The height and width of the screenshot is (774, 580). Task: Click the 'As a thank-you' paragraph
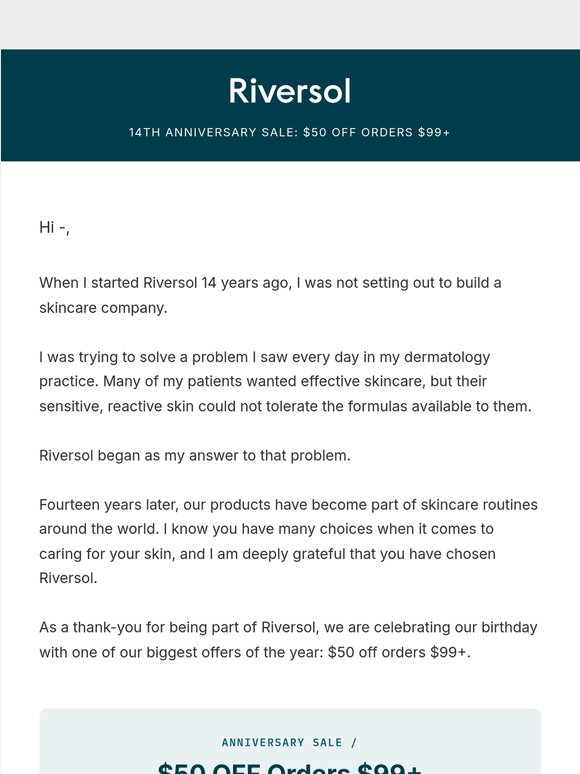288,640
